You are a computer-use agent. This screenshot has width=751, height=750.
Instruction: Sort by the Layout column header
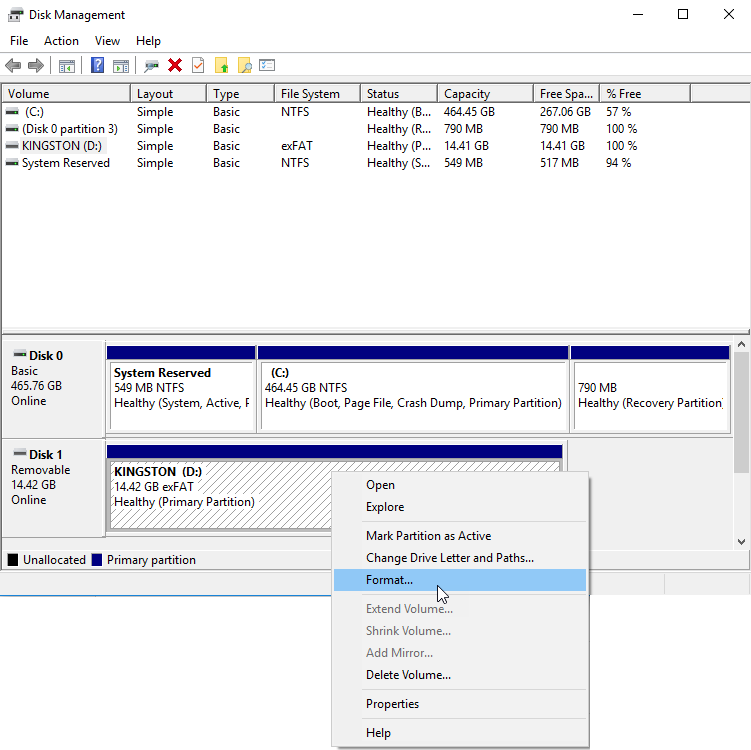169,93
